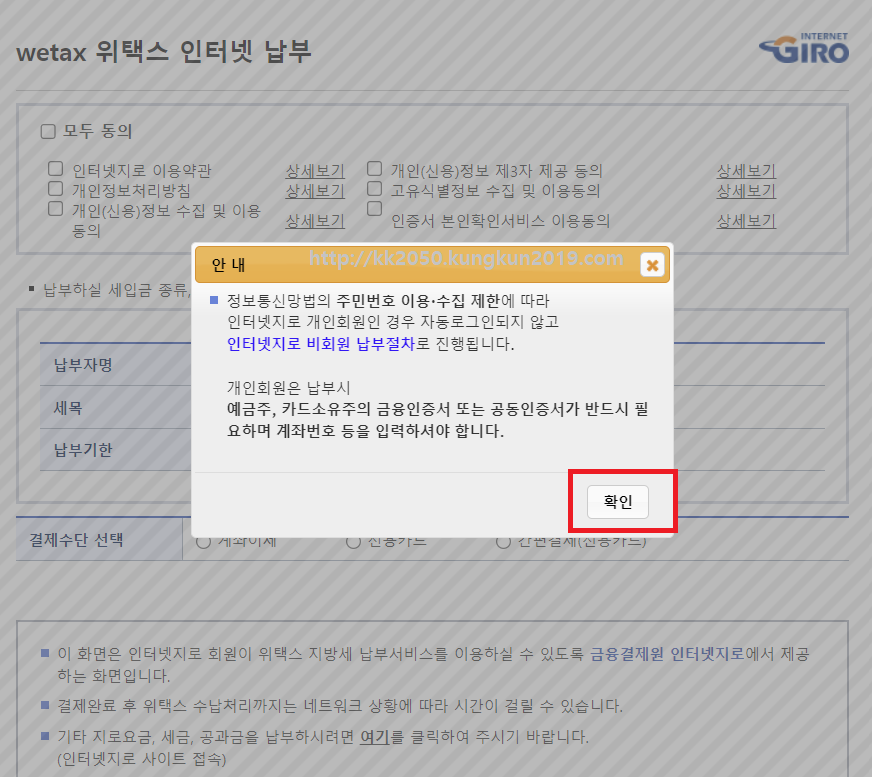This screenshot has width=872, height=777.
Task: Check the 개인정보처리방침 agreement
Action: (x=56, y=188)
